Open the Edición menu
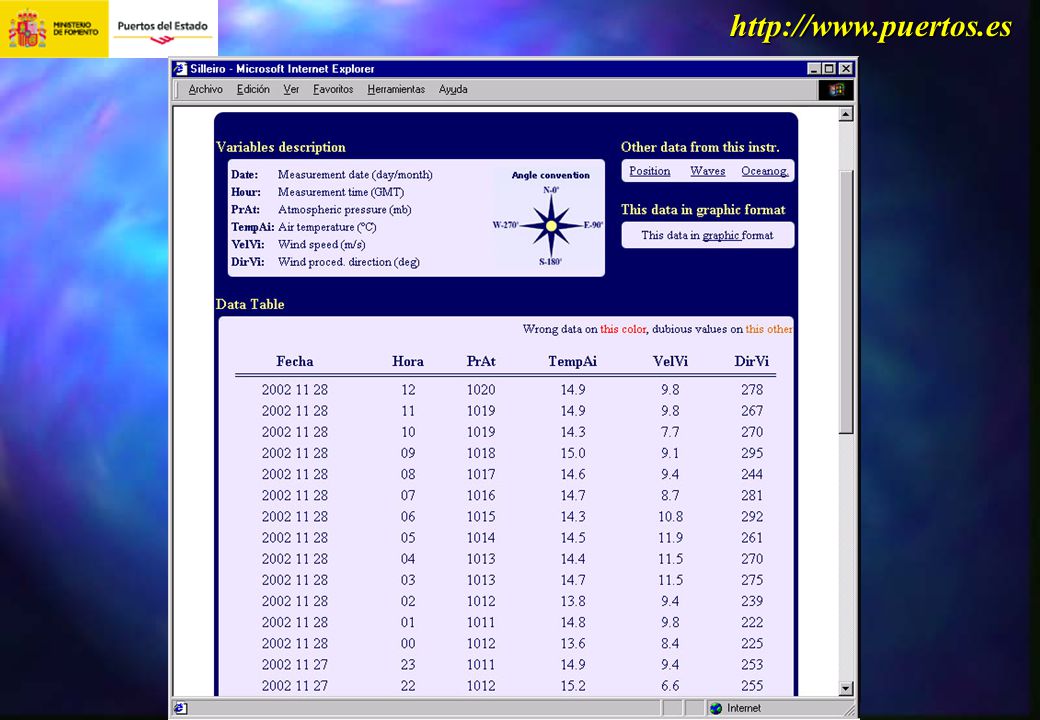The width and height of the screenshot is (1040, 720). tap(253, 90)
